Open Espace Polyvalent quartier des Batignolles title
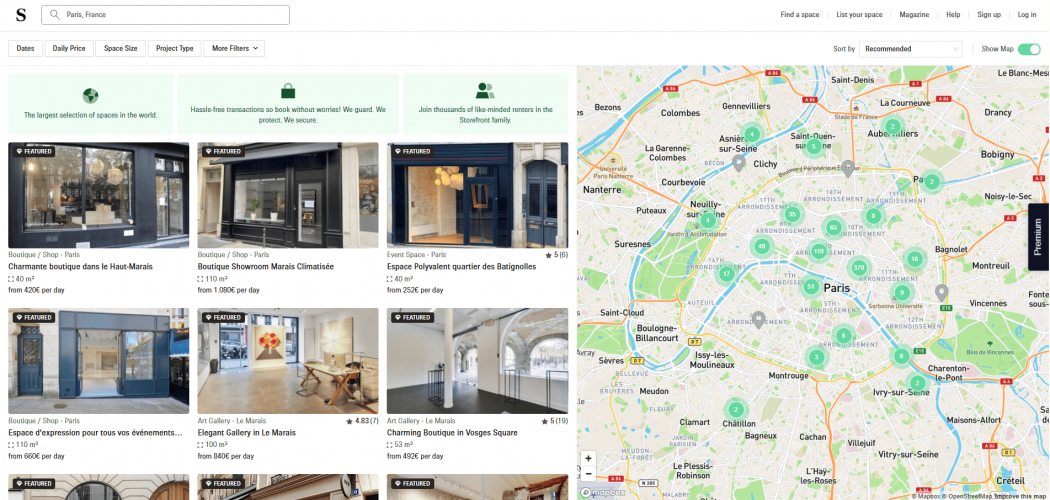Viewport: 1050px width, 500px height. [x=461, y=266]
